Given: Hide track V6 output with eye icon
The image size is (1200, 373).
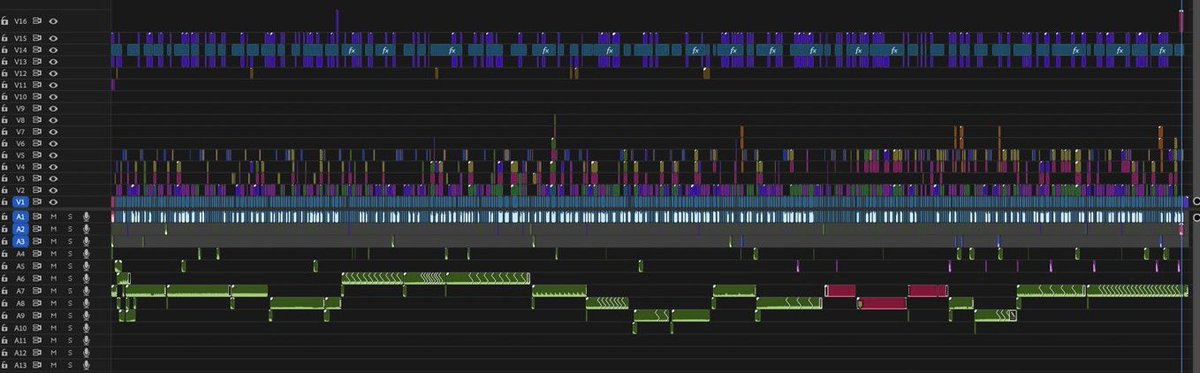Looking at the screenshot, I should click(x=53, y=143).
